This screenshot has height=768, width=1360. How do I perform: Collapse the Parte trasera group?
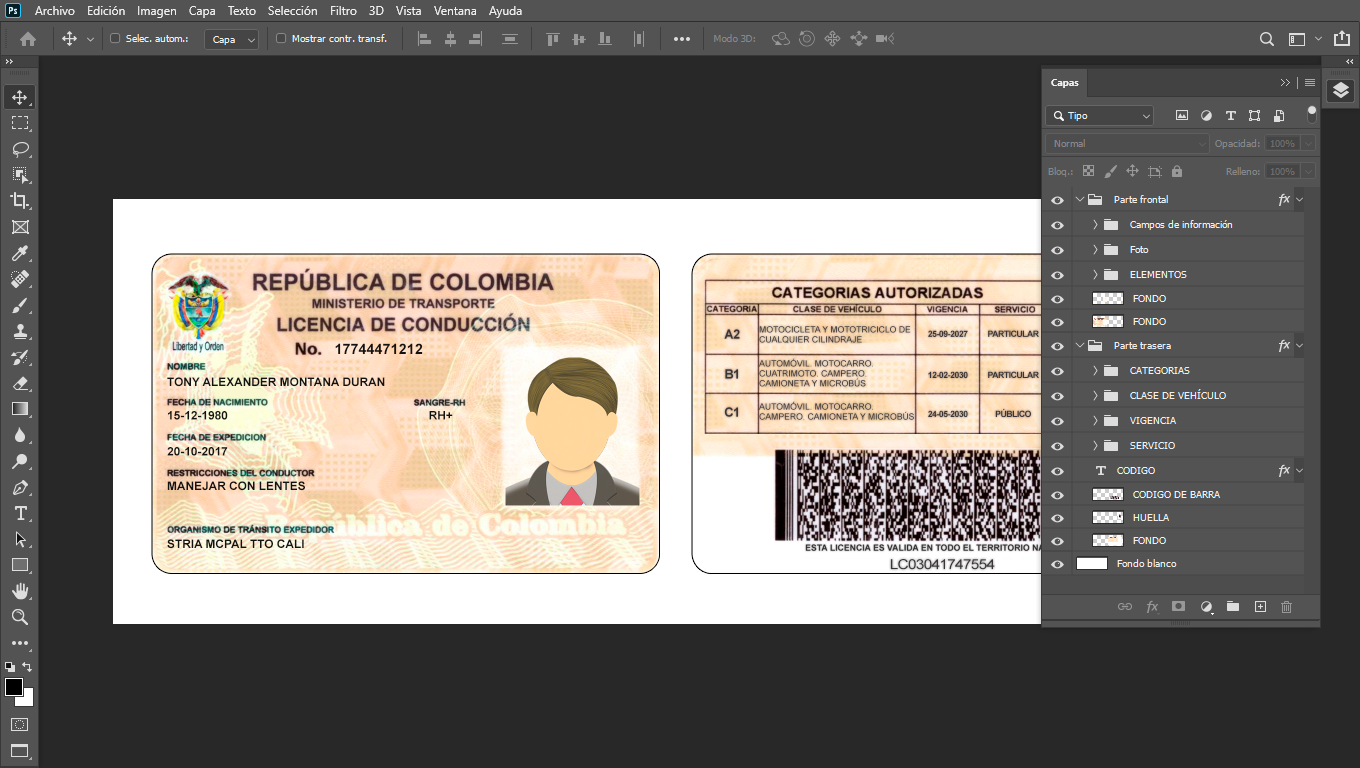coord(1080,346)
